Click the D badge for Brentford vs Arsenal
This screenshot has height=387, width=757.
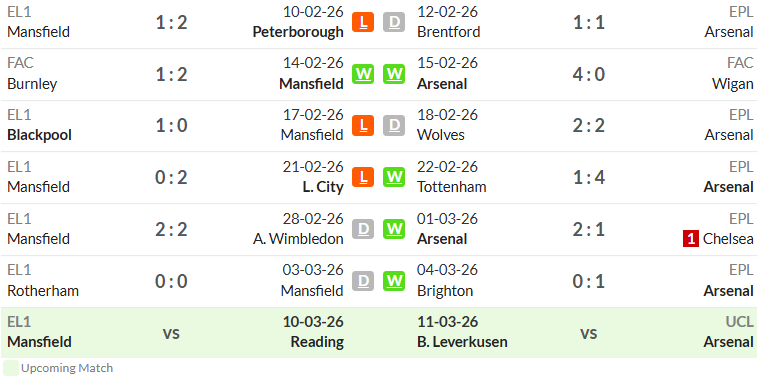tap(394, 22)
